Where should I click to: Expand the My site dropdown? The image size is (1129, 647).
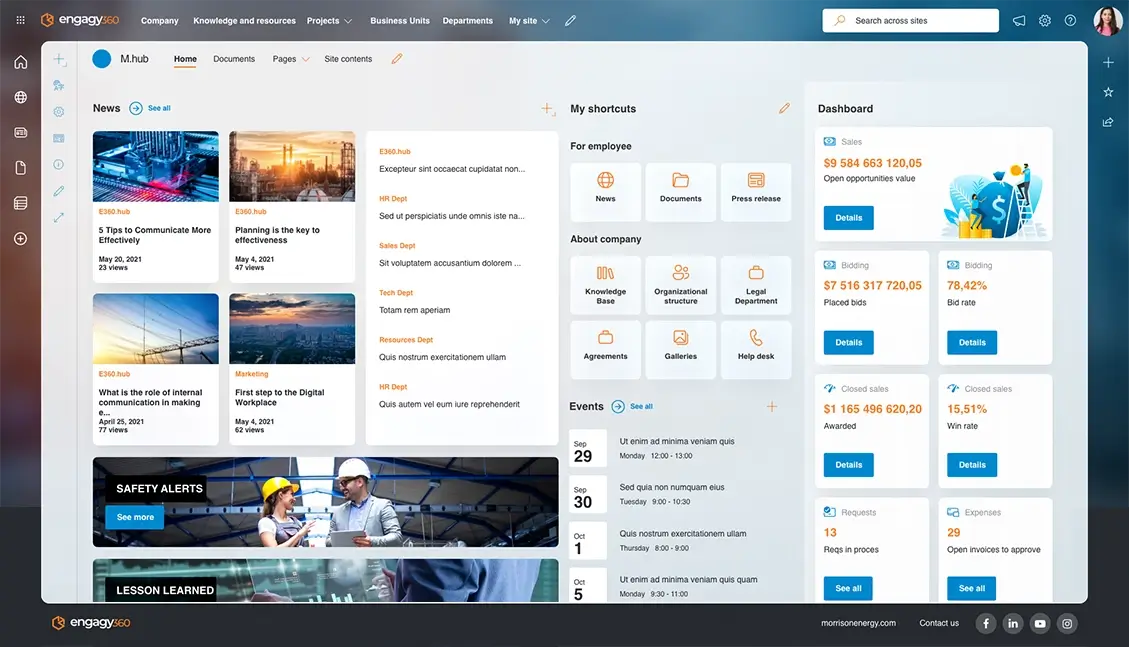pyautogui.click(x=529, y=21)
